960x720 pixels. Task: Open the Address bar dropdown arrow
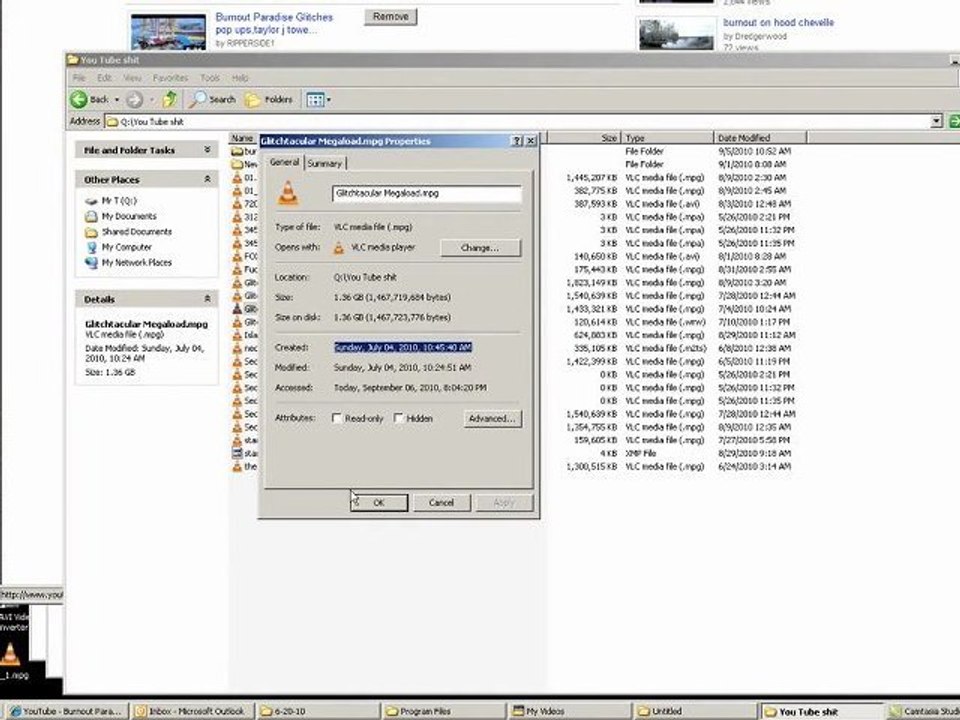pyautogui.click(x=936, y=121)
